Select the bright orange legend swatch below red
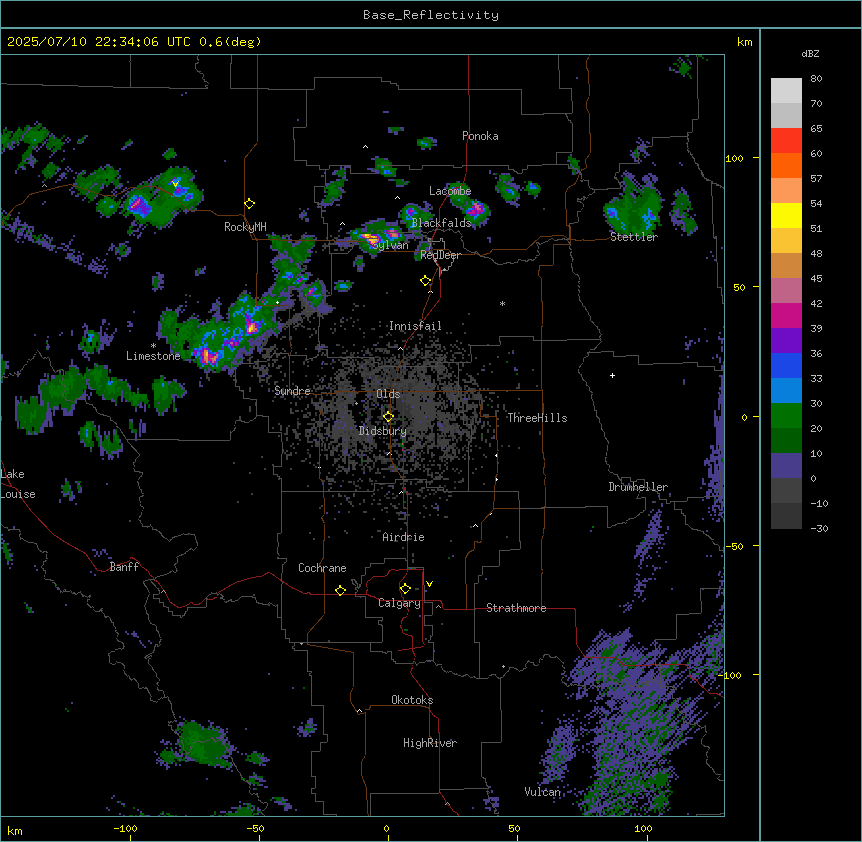Image resolution: width=862 pixels, height=842 pixels. (786, 165)
